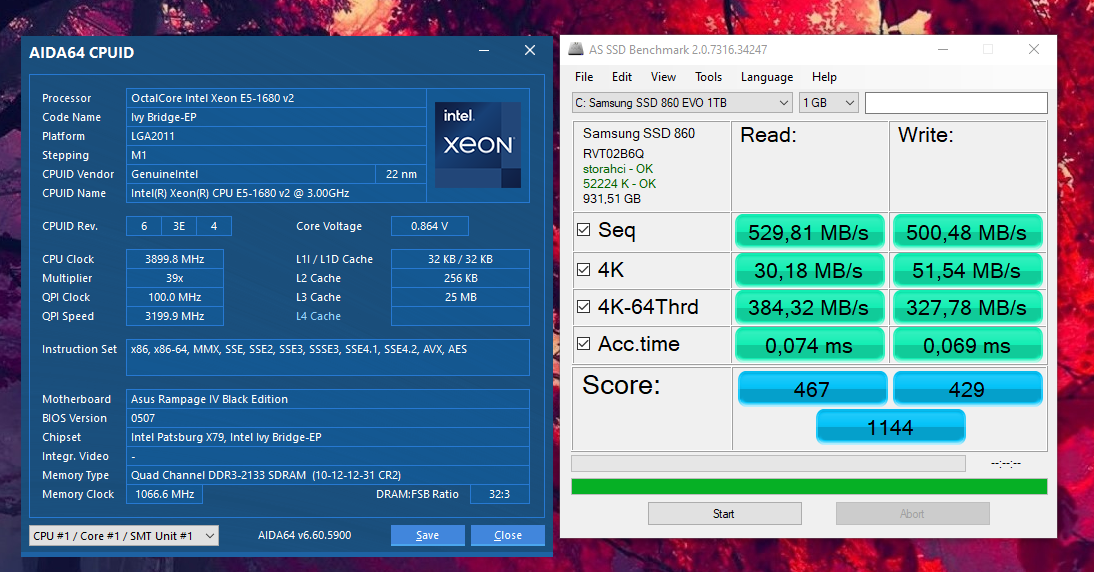Click the total score 1144
Image resolution: width=1094 pixels, height=572 pixels.
(890, 427)
